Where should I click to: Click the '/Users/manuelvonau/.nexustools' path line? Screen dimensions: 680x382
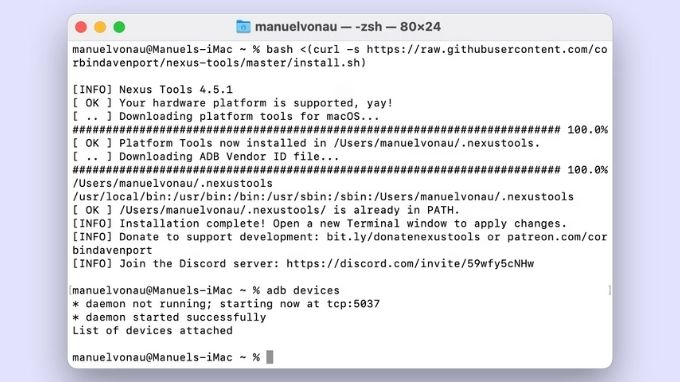[173, 183]
